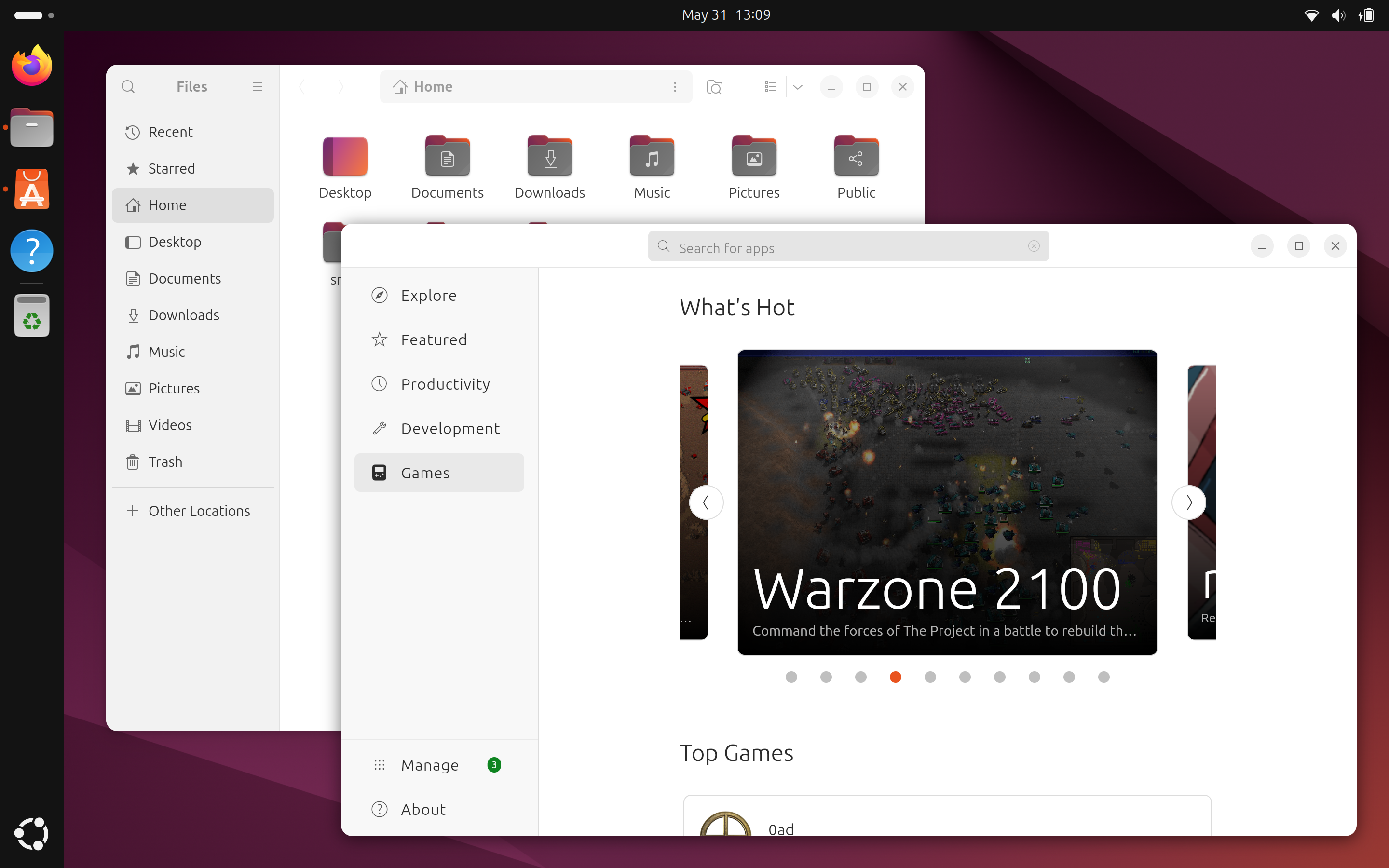
Task: Click the search folder icon in the Files toolbar
Action: click(x=715, y=87)
